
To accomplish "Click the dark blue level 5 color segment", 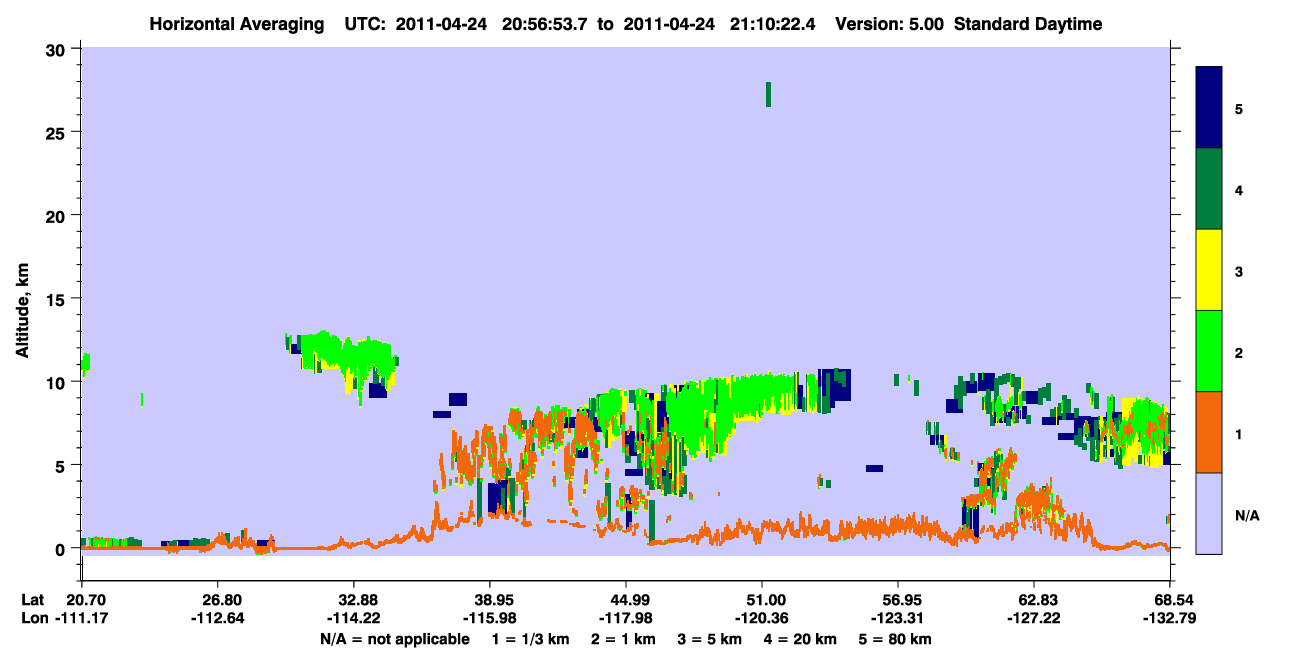I will [x=1209, y=107].
